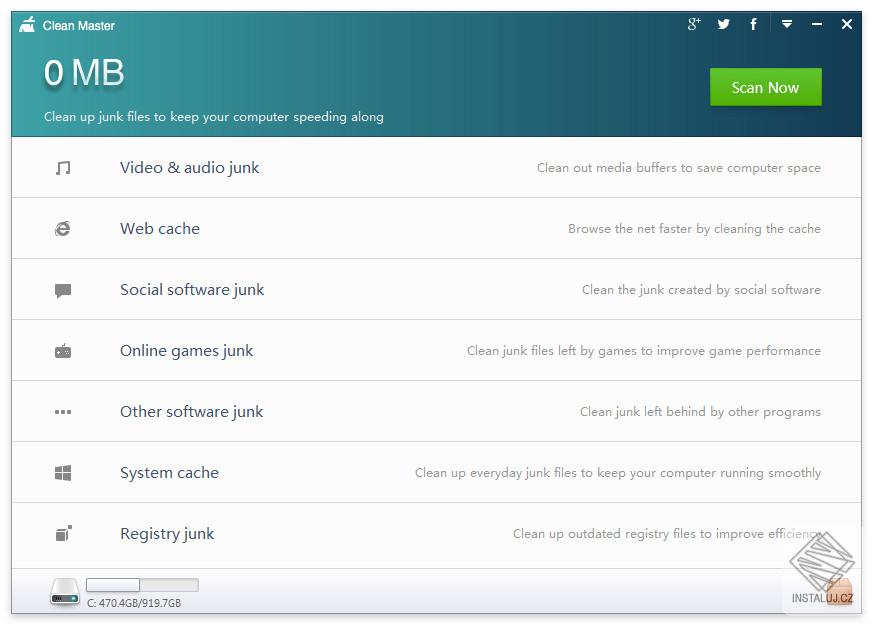Share via the Google Plus icon
Screen dimensions: 873x625
[x=694, y=24]
